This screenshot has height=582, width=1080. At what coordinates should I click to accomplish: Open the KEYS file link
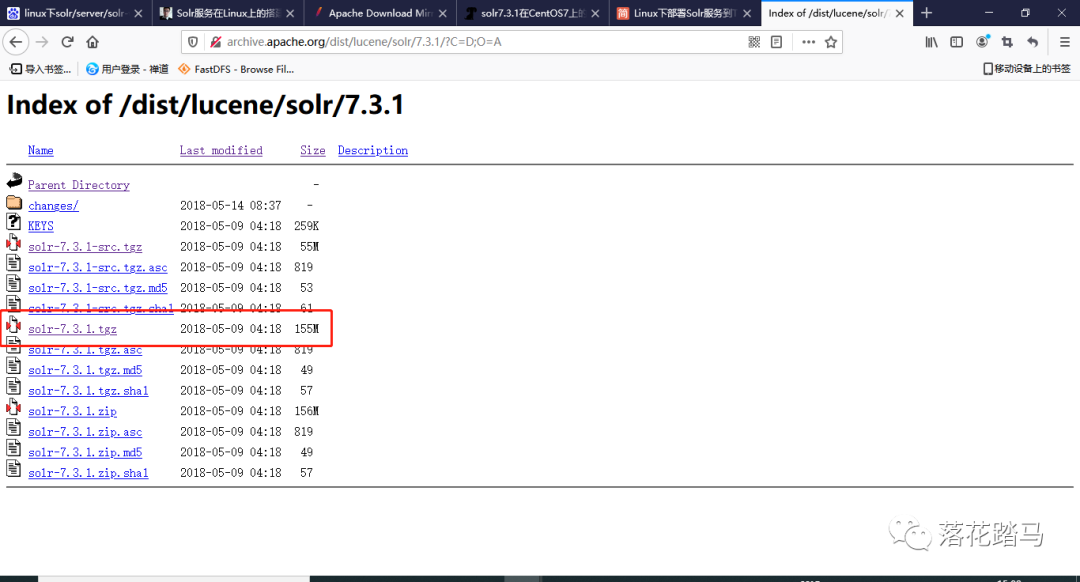(41, 226)
